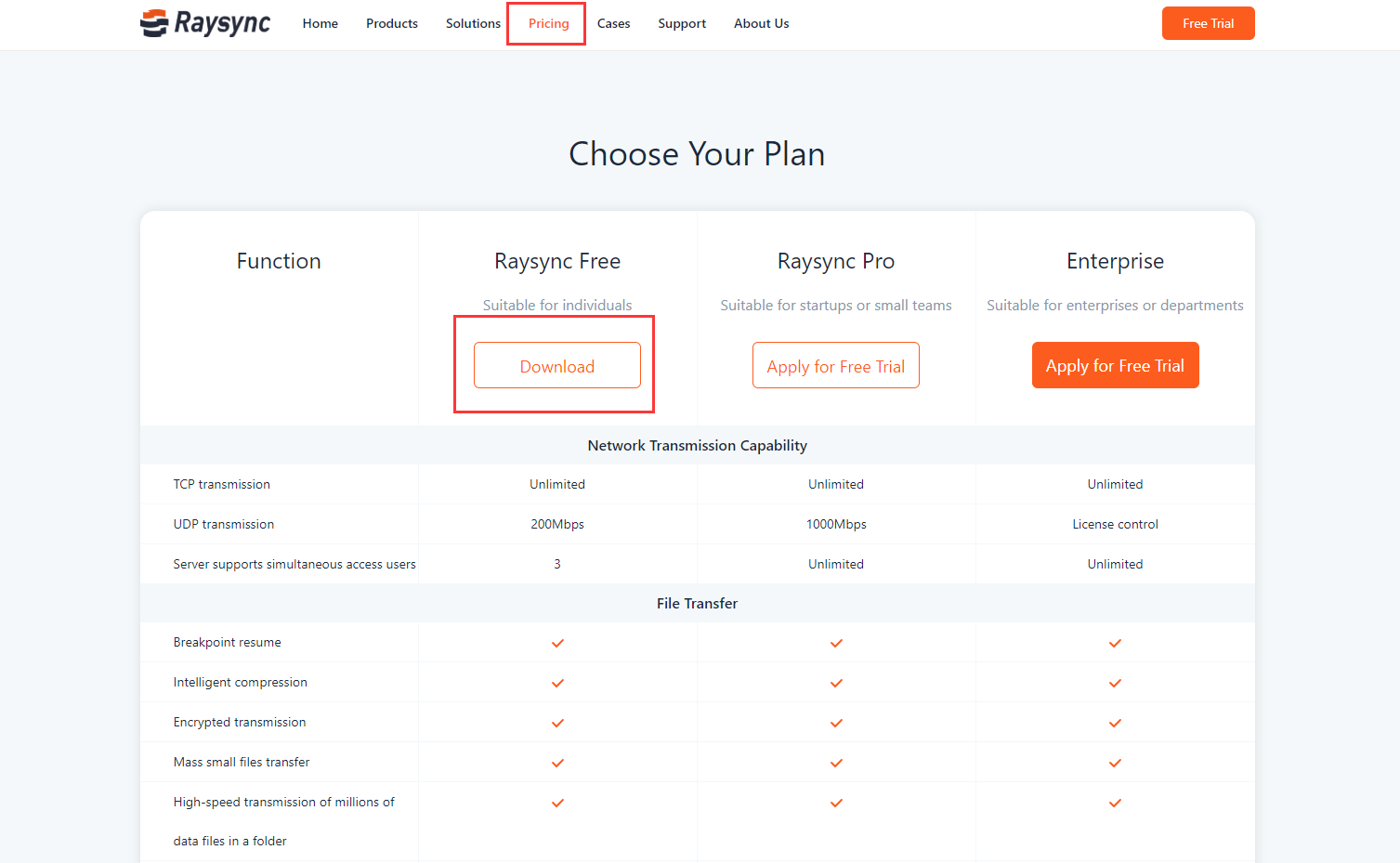Click Encrypted transmission checkmark for Raysync Pro
Image resolution: width=1400 pixels, height=863 pixels.
(x=836, y=723)
